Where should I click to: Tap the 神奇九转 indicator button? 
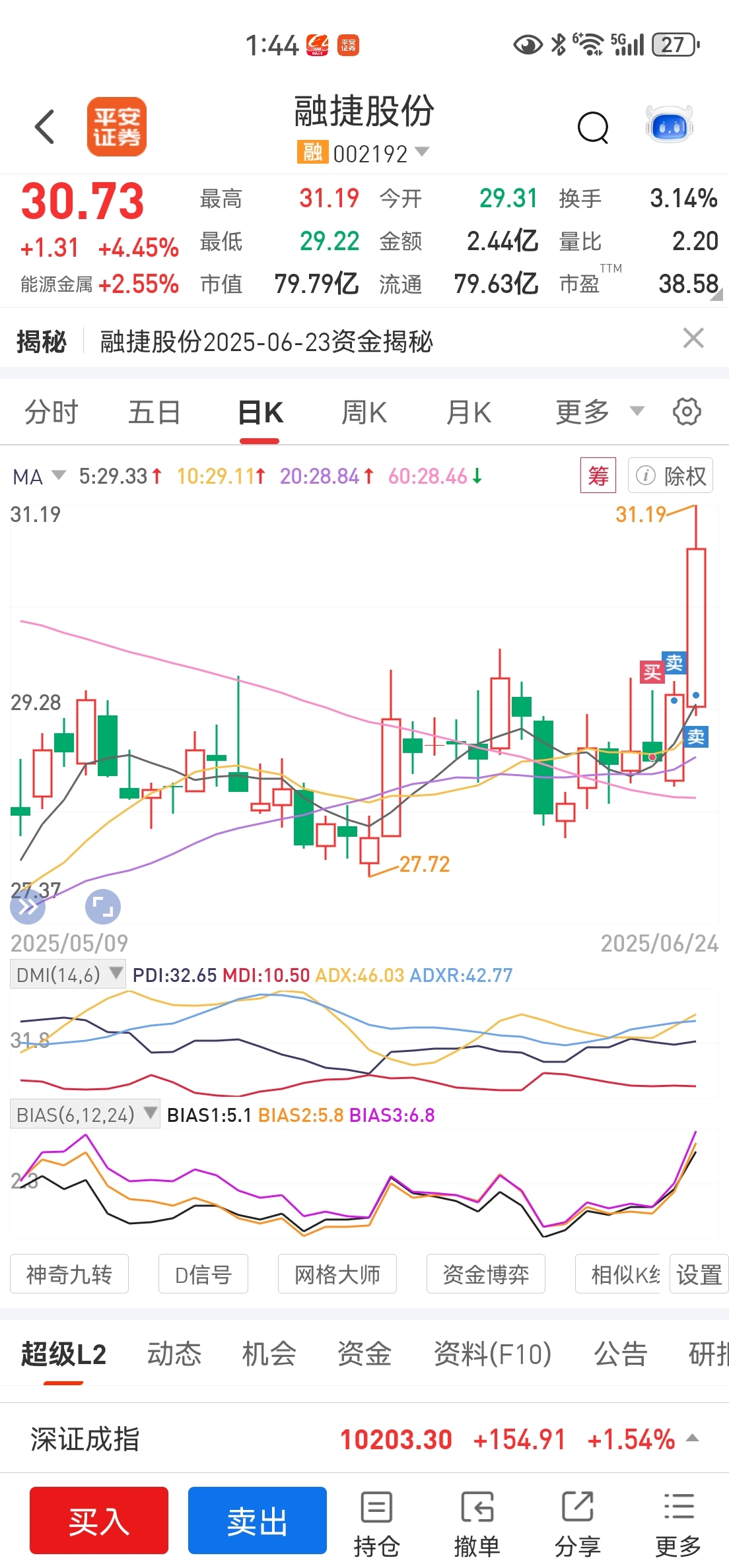(x=69, y=1274)
